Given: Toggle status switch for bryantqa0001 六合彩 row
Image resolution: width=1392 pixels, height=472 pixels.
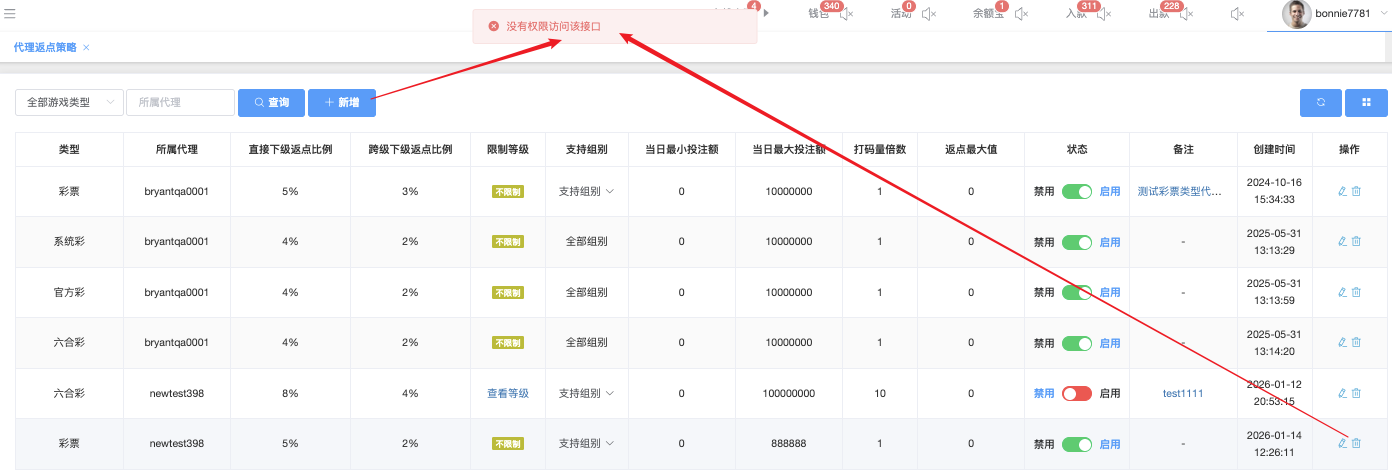Looking at the screenshot, I should pyautogui.click(x=1076, y=343).
